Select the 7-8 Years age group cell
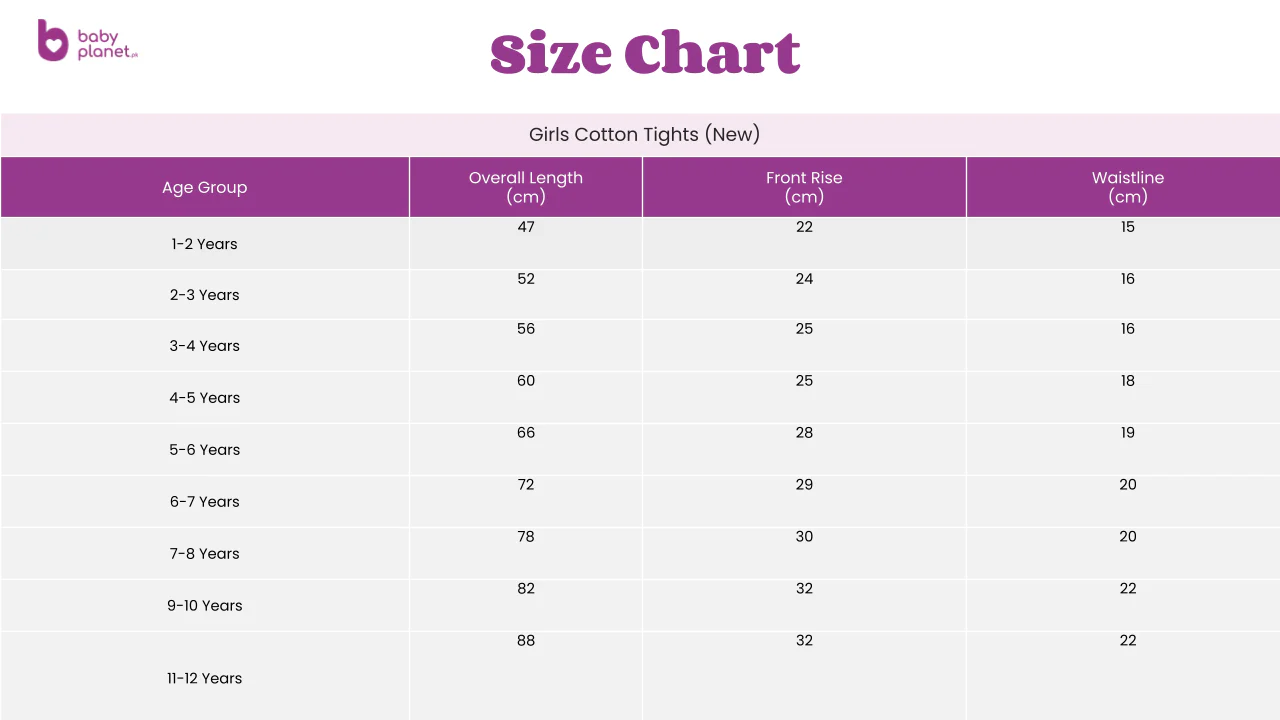Viewport: 1280px width, 720px height. click(x=204, y=554)
